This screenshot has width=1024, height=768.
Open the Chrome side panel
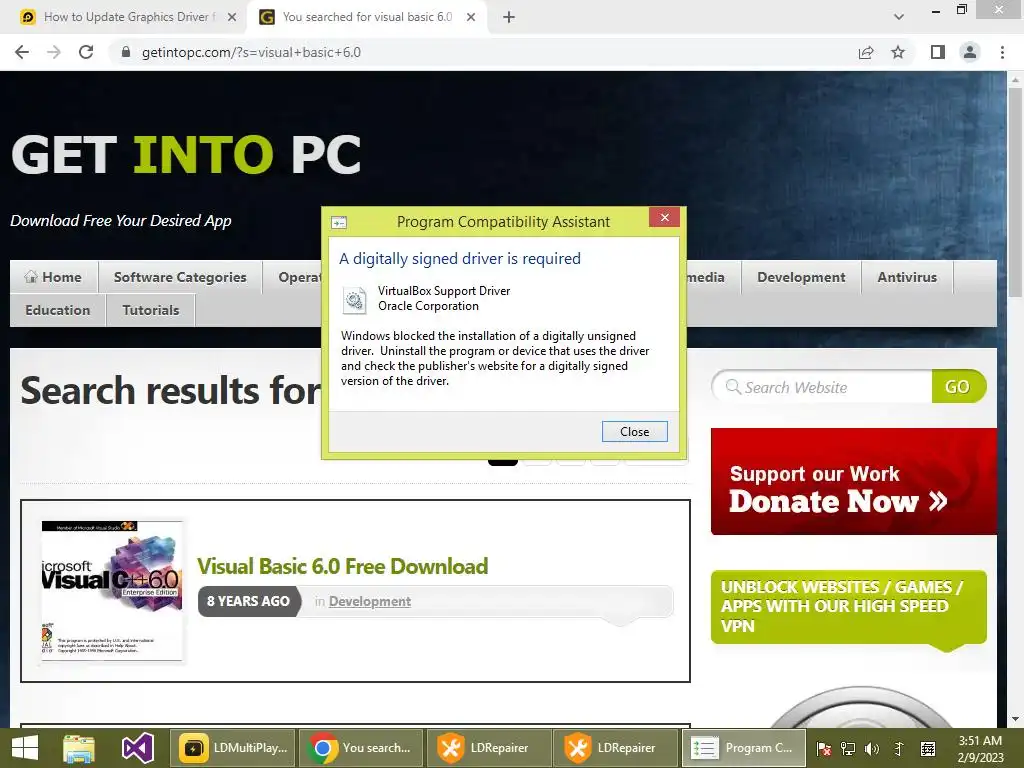[x=938, y=52]
